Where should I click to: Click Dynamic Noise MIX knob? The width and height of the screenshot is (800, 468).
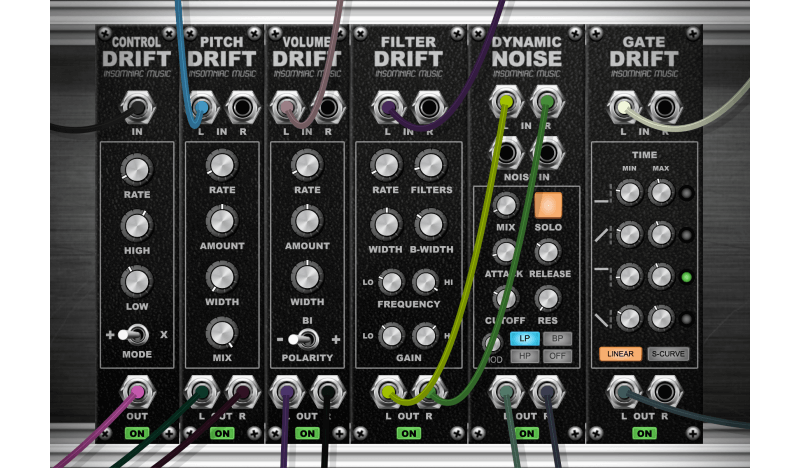click(506, 205)
